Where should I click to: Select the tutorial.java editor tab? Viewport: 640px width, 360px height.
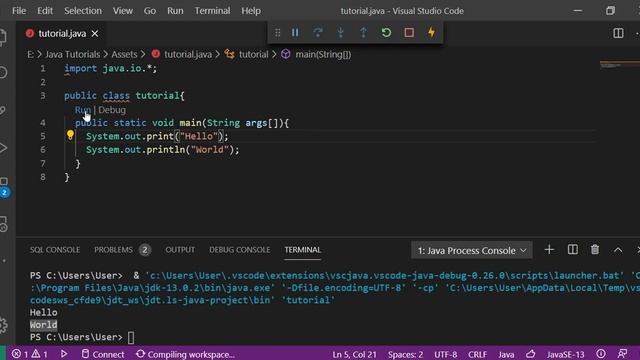click(60, 33)
